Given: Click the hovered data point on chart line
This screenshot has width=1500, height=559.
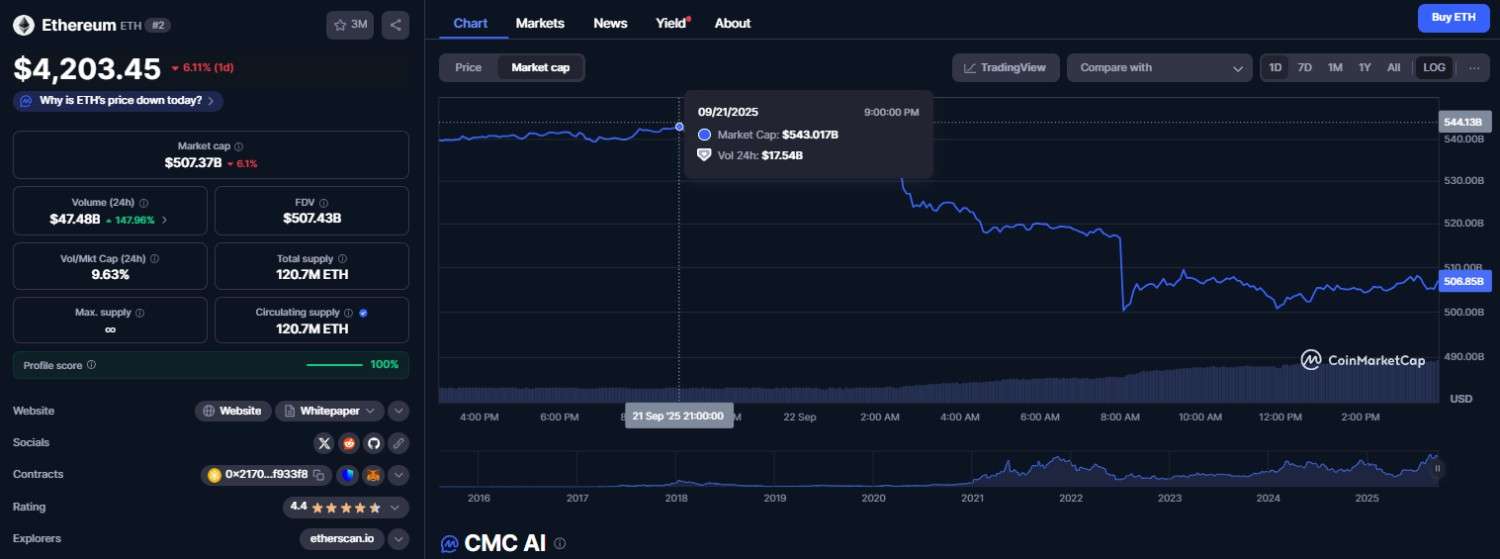Looking at the screenshot, I should [x=680, y=127].
